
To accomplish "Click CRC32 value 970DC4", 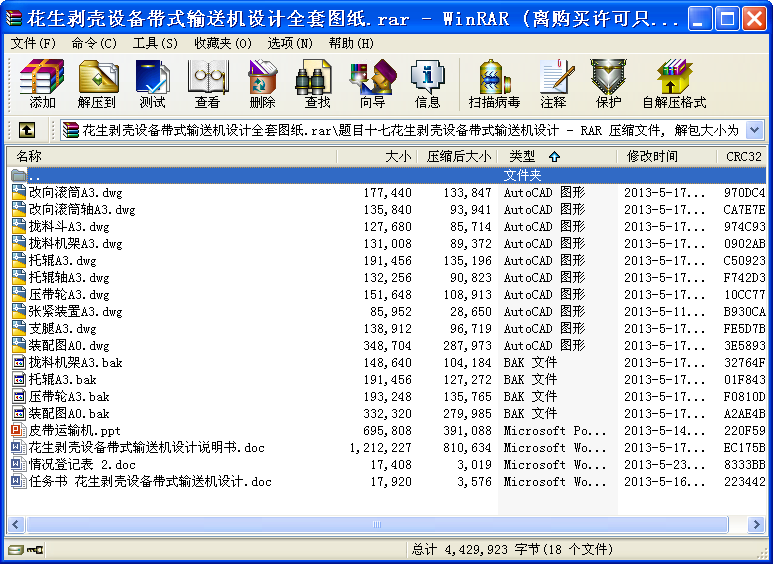I will coord(744,192).
